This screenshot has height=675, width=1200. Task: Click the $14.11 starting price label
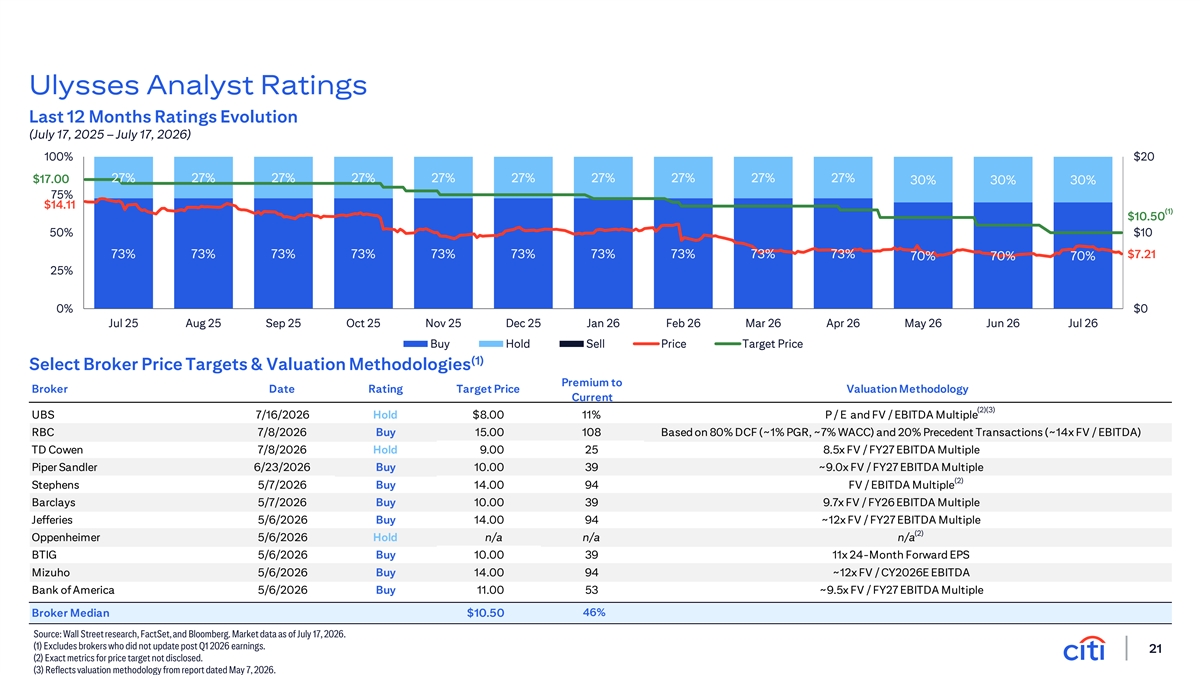pos(60,204)
